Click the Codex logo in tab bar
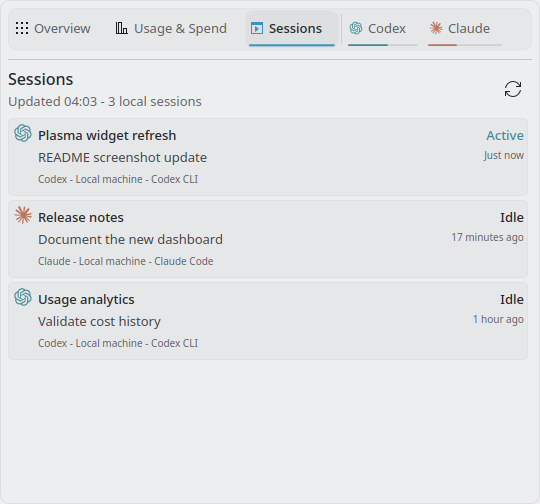540x504 pixels. pyautogui.click(x=356, y=28)
